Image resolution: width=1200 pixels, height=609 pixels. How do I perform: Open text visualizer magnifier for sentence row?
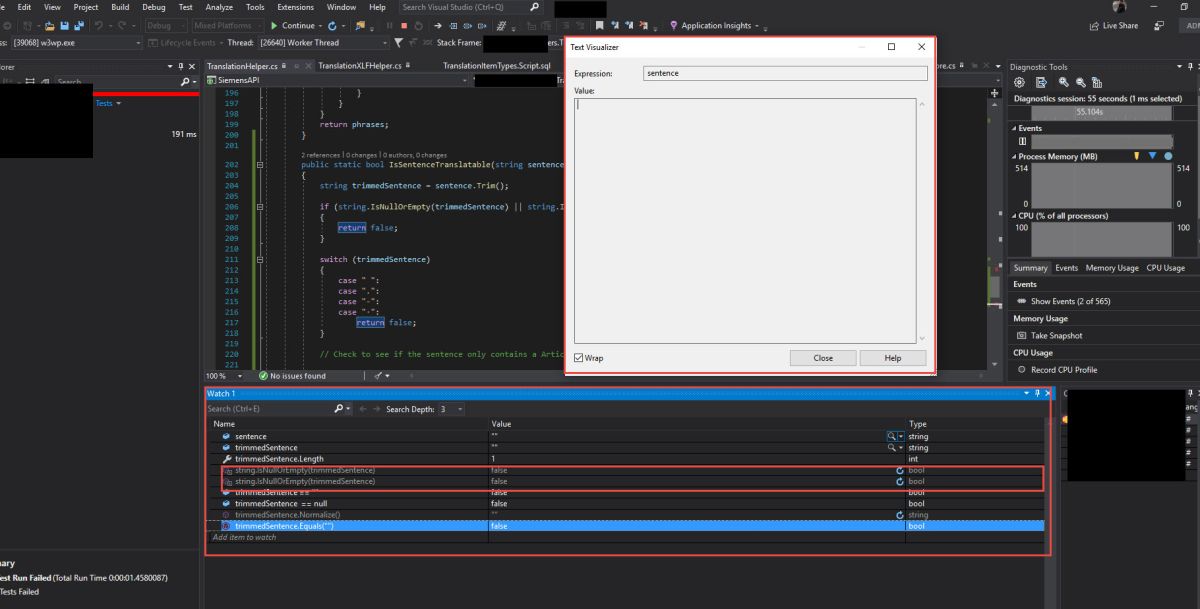pos(891,437)
